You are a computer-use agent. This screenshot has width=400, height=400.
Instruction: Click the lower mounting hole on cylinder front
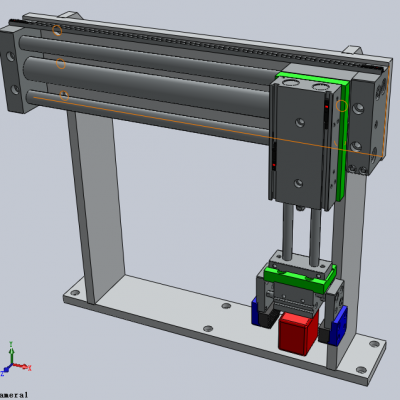point(298,183)
